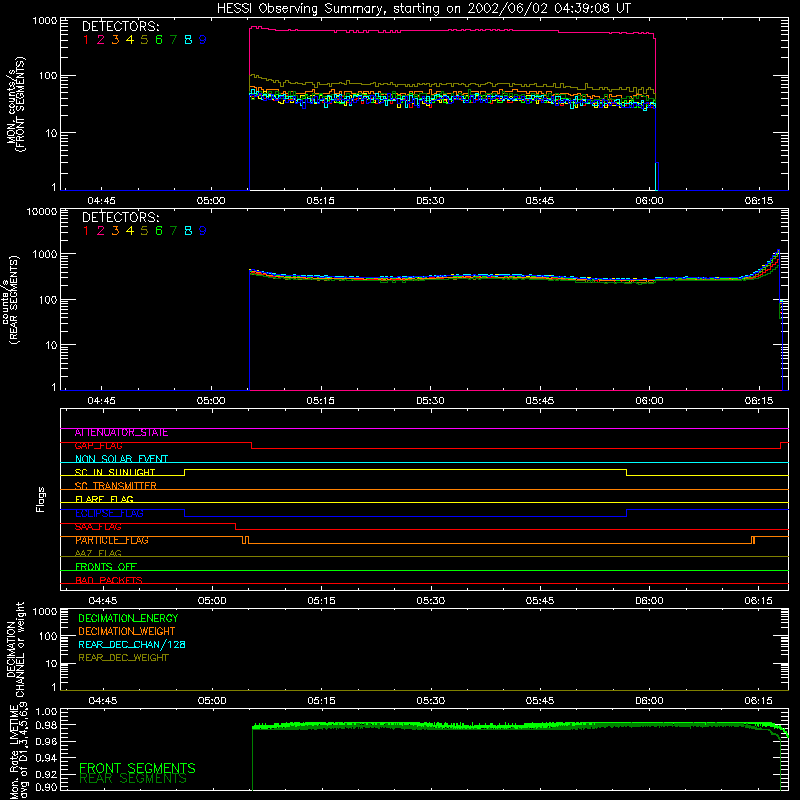The height and width of the screenshot is (800, 800).
Task: Pick detector 7 in the rear segments legend
Action: tap(173, 231)
